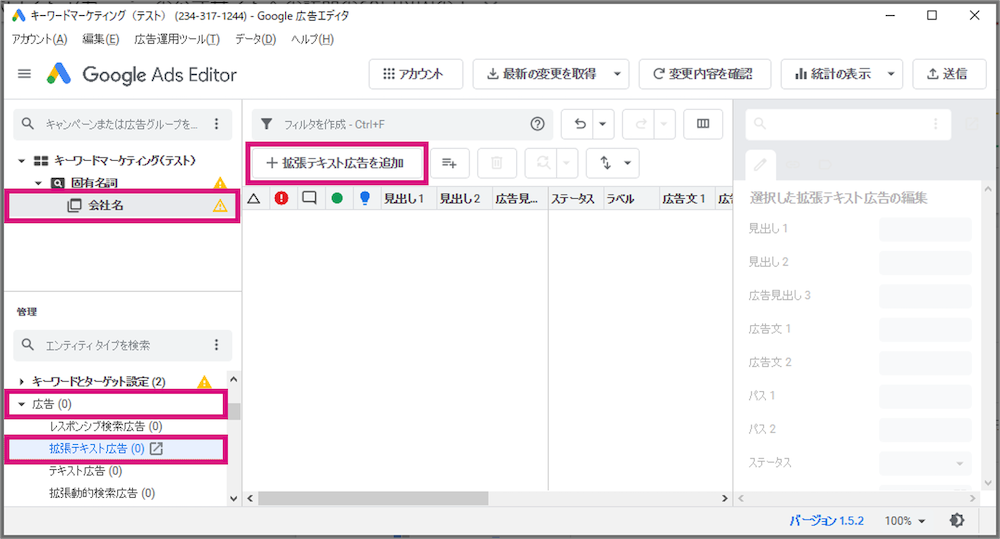Click the warning icon next to 会社名
This screenshot has height=539, width=1000.
click(x=220, y=205)
